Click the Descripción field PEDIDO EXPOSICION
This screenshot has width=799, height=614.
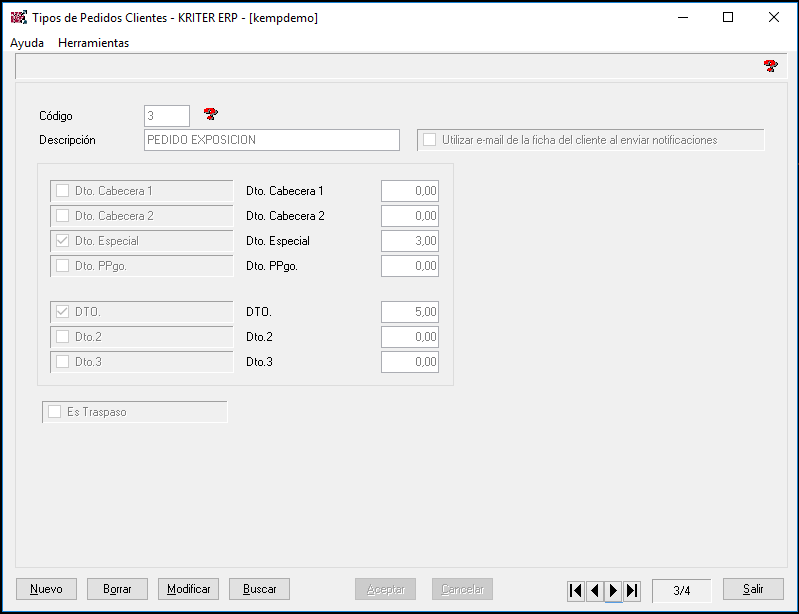point(272,140)
